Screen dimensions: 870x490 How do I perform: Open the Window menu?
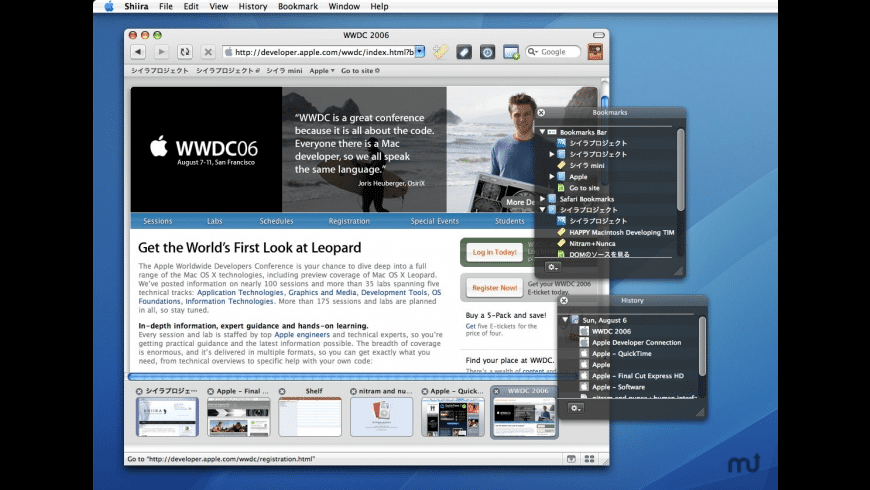344,6
